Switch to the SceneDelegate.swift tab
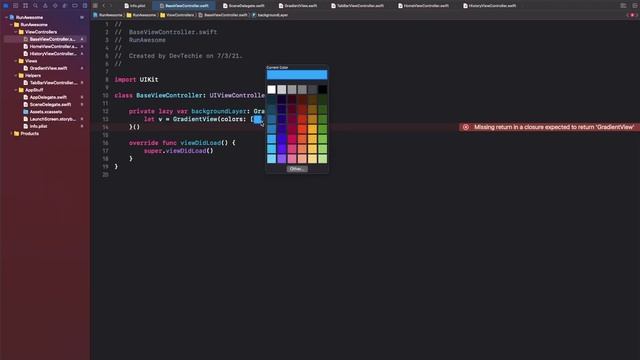This screenshot has height=360, width=640. [244, 6]
